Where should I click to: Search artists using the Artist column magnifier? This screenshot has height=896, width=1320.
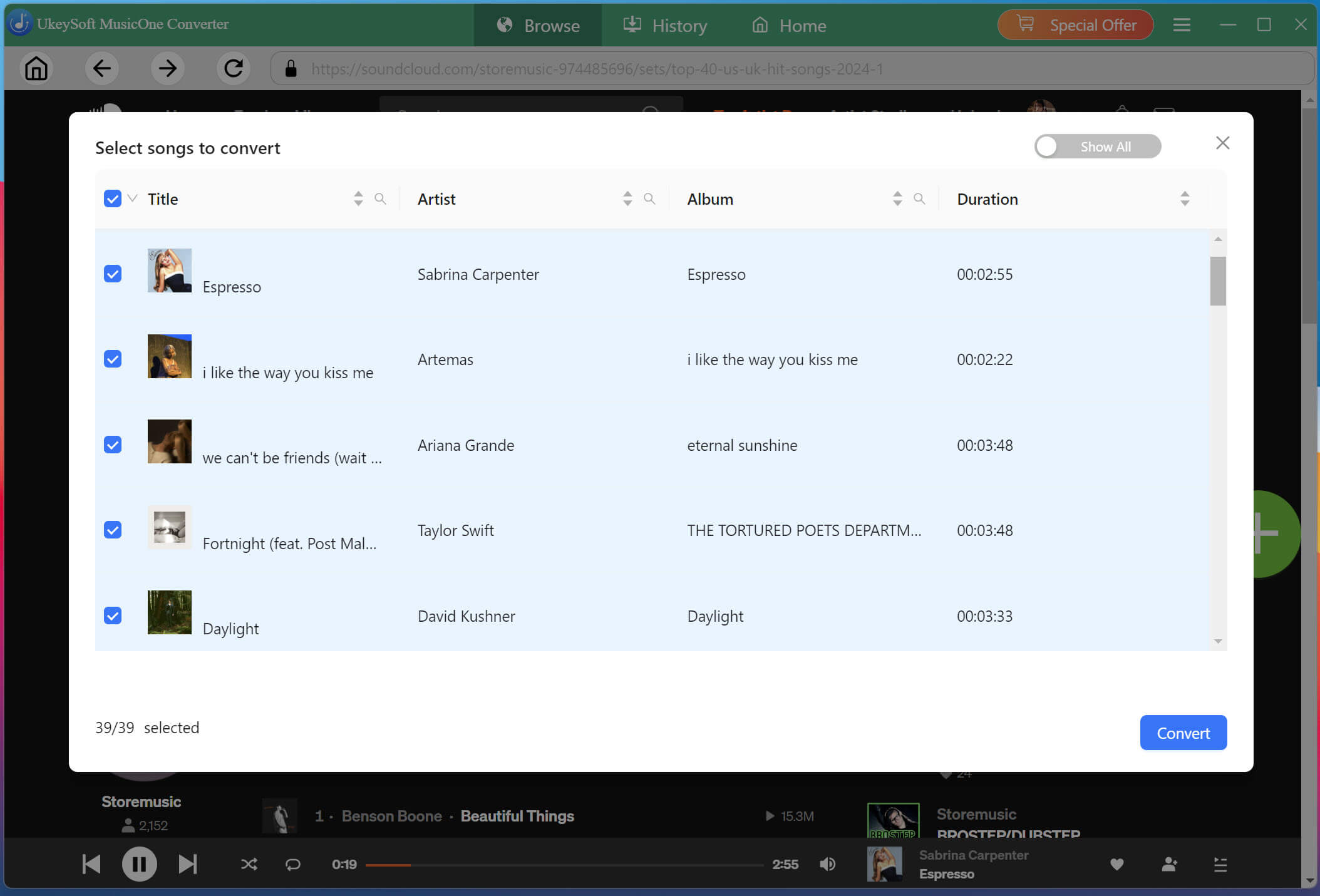tap(649, 198)
